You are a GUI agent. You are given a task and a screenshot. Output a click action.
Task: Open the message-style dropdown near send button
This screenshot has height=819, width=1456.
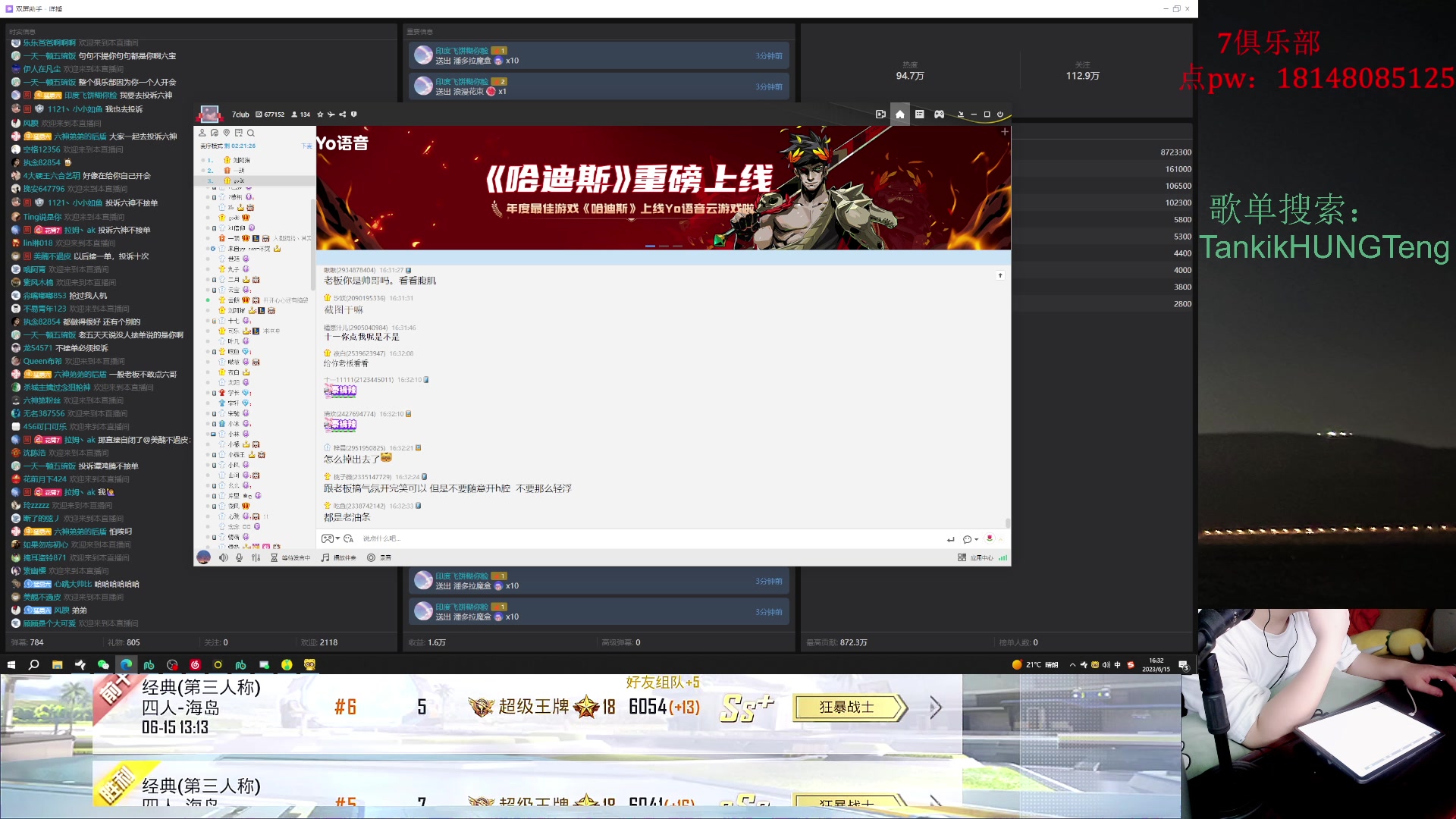pos(970,539)
